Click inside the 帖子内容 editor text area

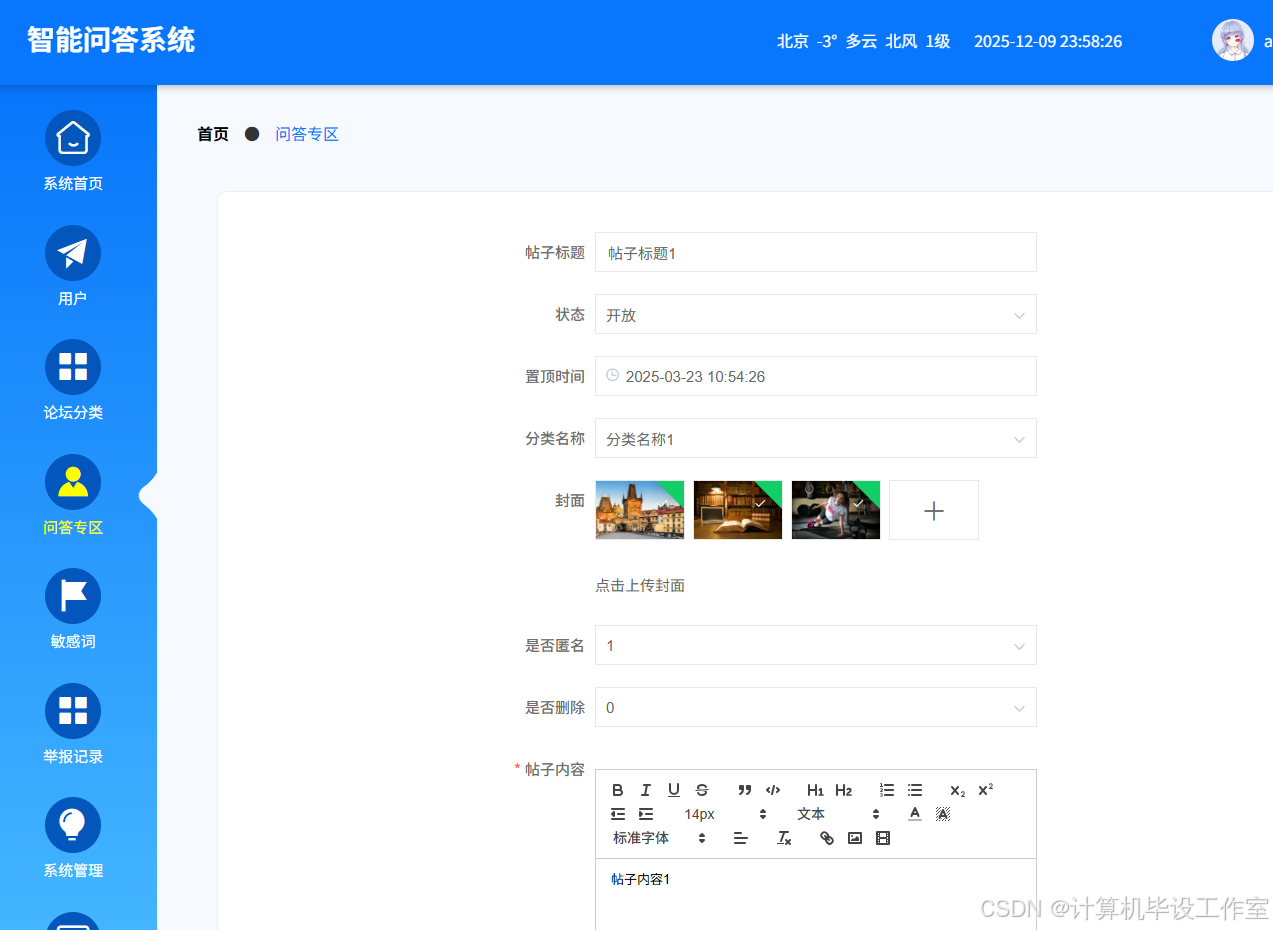pos(815,894)
